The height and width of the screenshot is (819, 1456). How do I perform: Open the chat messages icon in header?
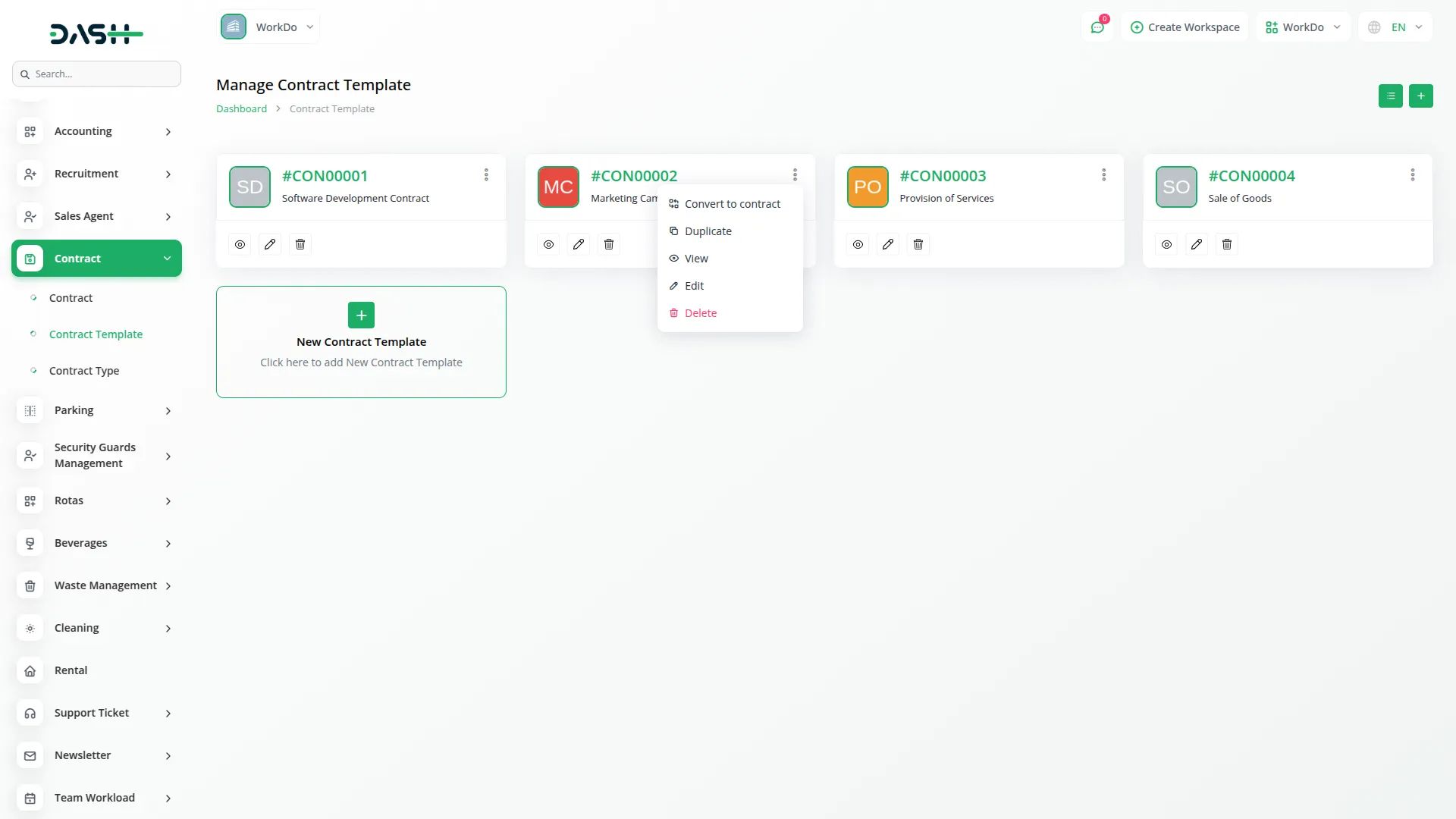(x=1097, y=27)
